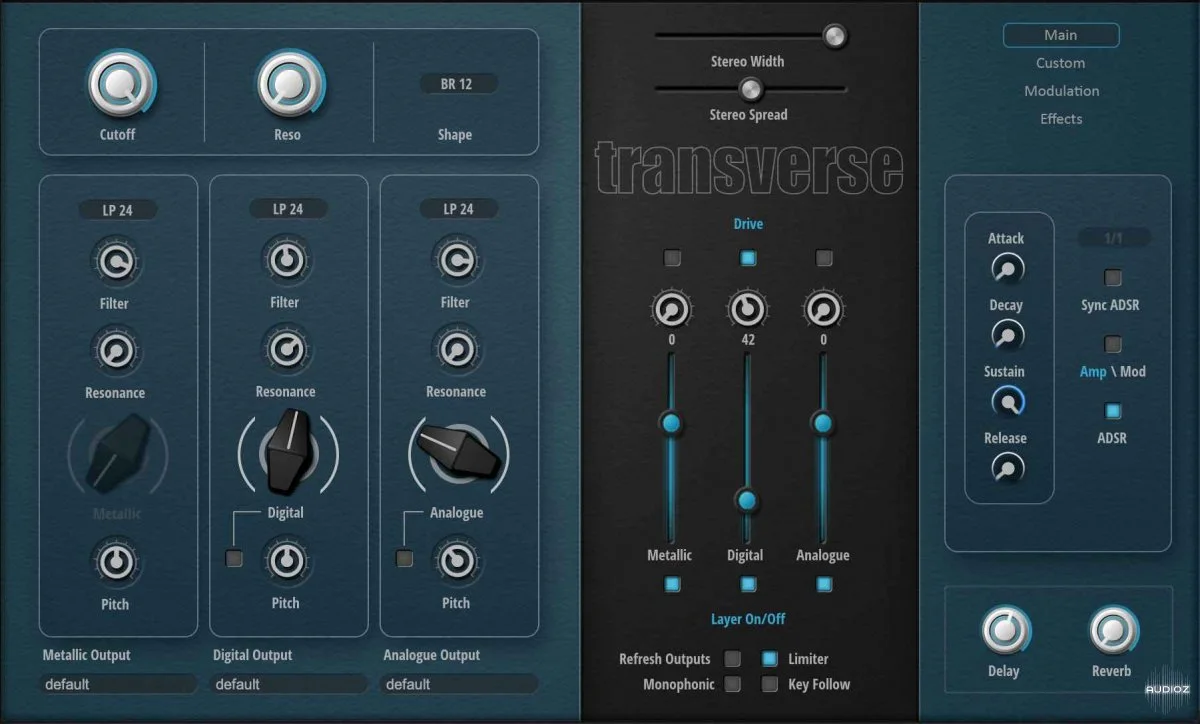Click the large Metallic selector knob
The width and height of the screenshot is (1200, 724).
click(117, 455)
